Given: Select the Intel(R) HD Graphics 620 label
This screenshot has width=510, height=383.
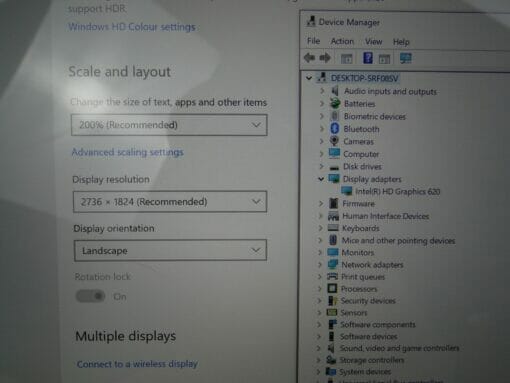Looking at the screenshot, I should click(398, 191).
